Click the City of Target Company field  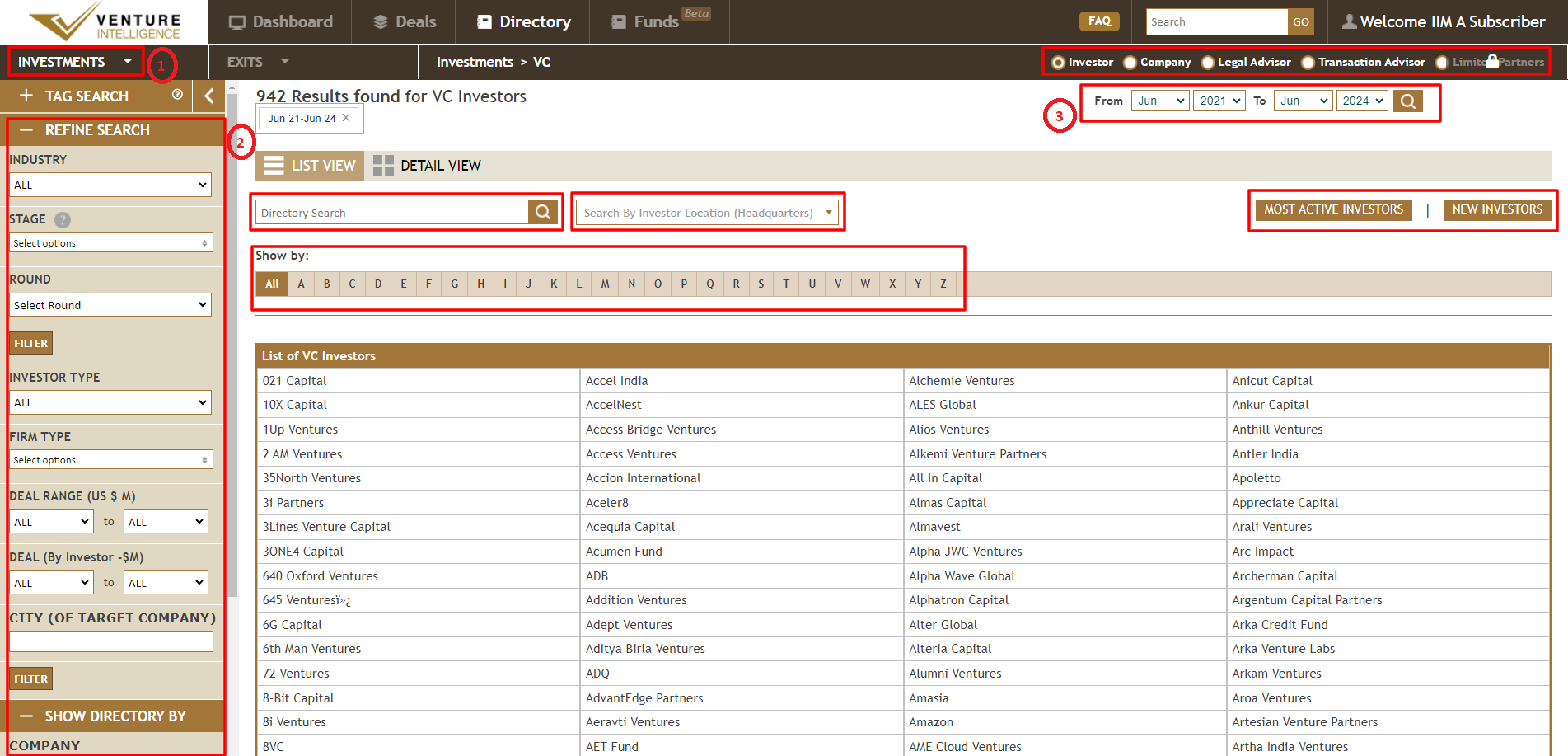click(x=111, y=641)
